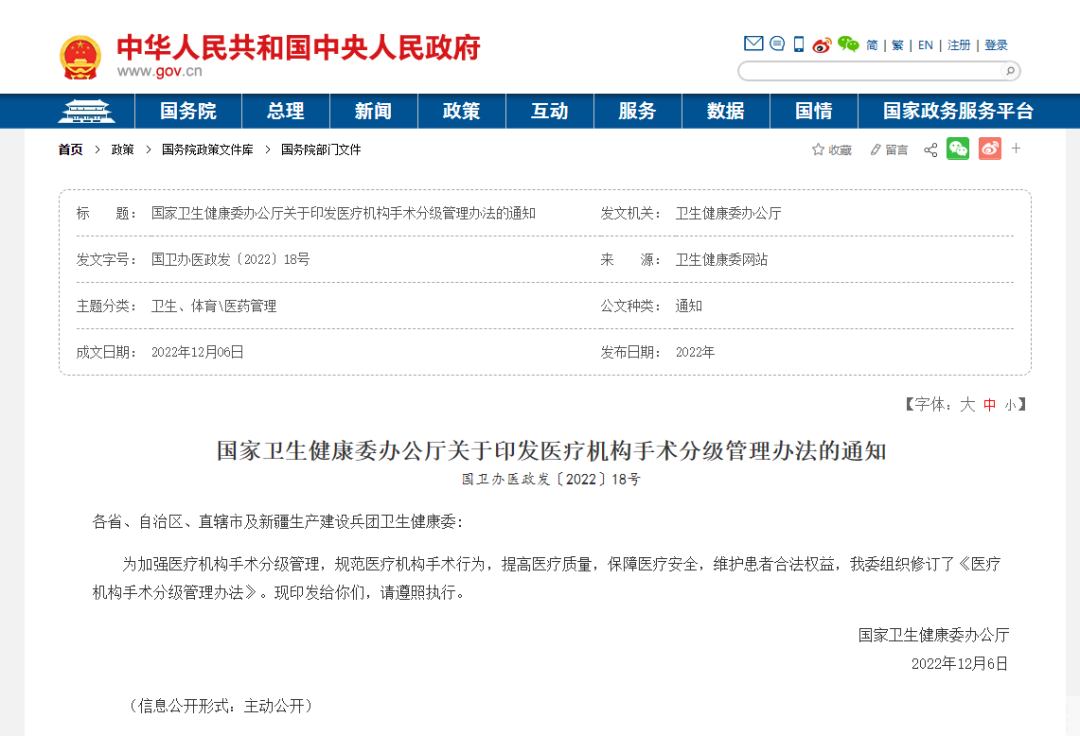Expand more share options plus sign
Image resolution: width=1080 pixels, height=736 pixels.
1016,149
